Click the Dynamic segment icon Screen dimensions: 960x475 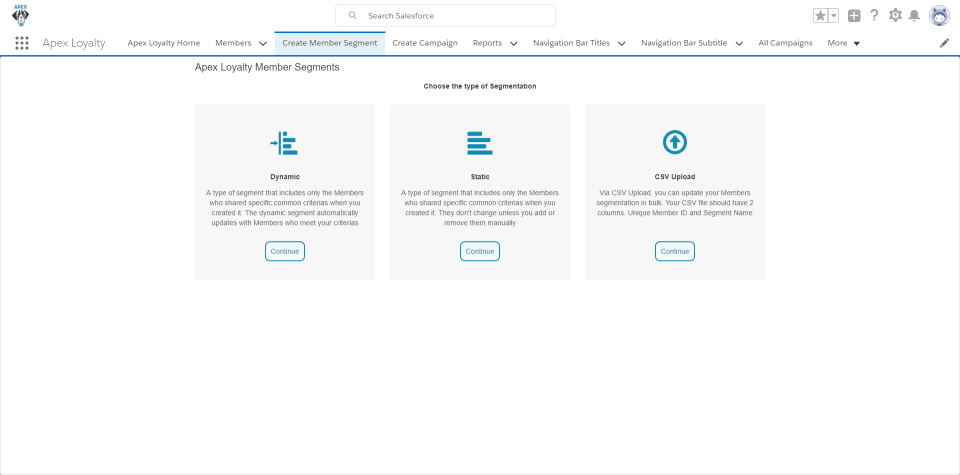coord(284,143)
